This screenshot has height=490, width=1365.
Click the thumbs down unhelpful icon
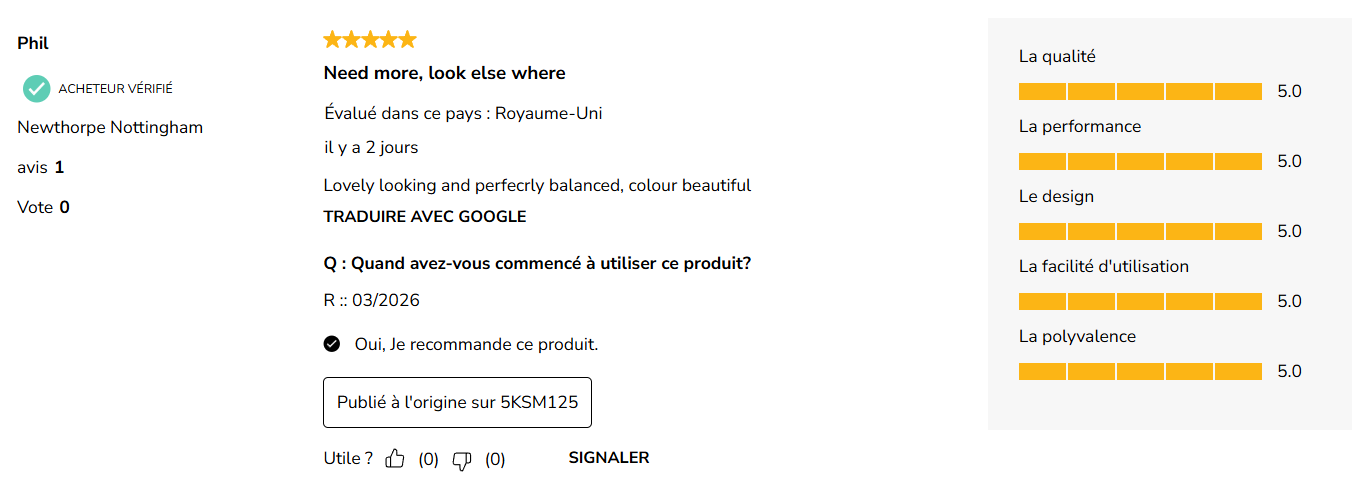462,460
